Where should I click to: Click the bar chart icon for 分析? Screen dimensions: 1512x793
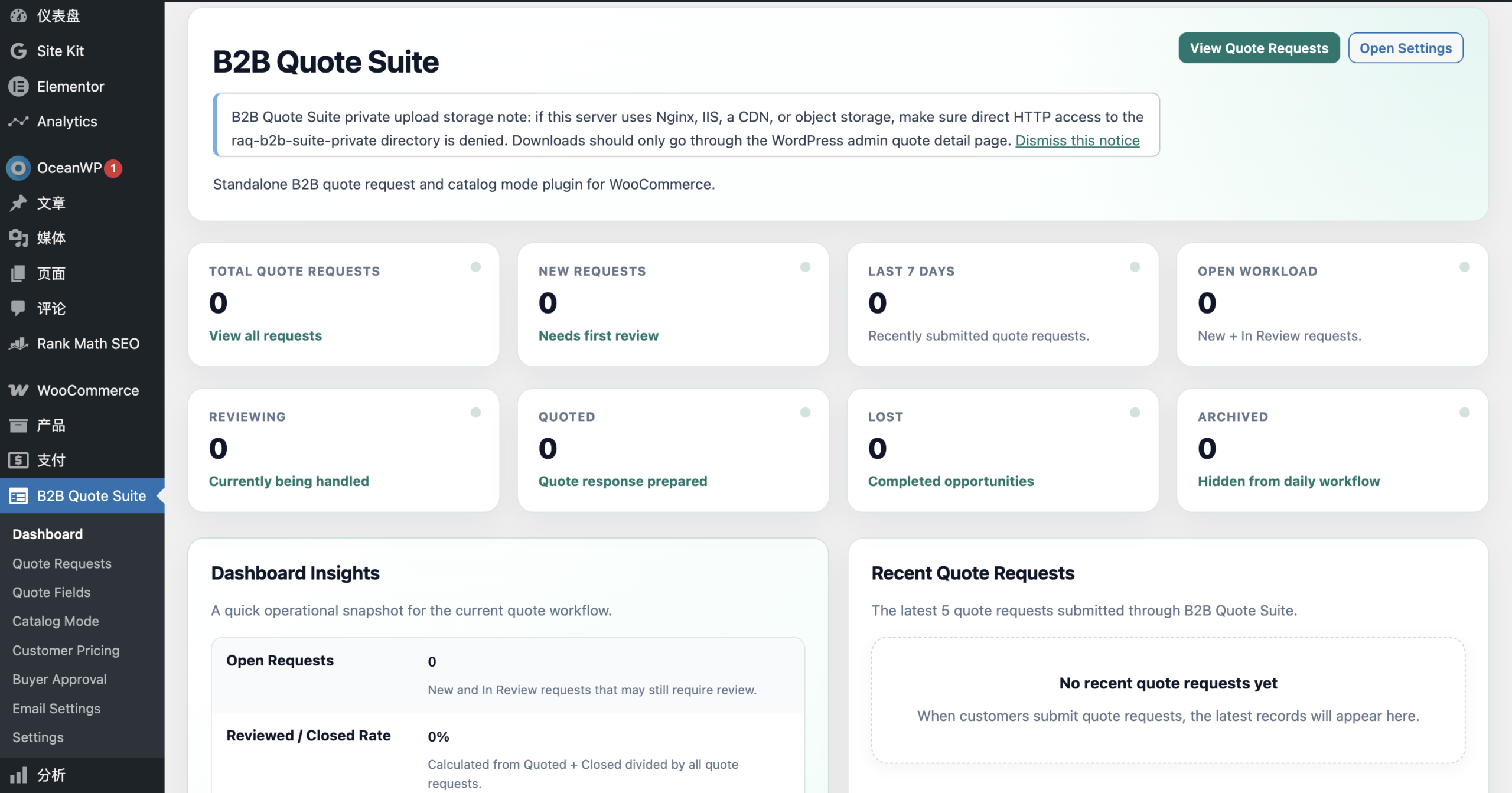pos(18,775)
